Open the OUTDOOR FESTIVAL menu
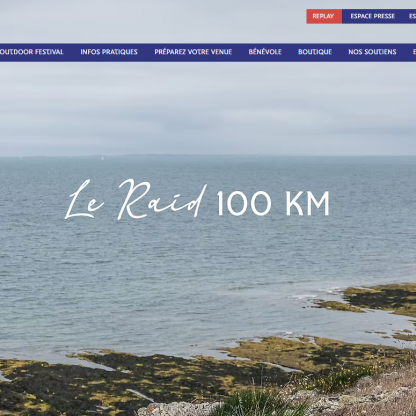The height and width of the screenshot is (416, 416). 31,52
